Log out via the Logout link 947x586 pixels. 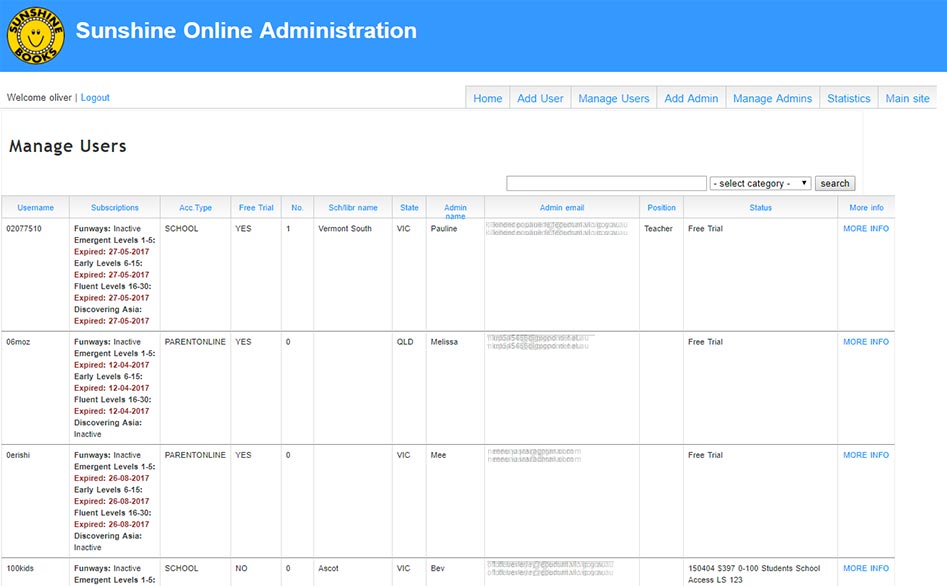(95, 97)
